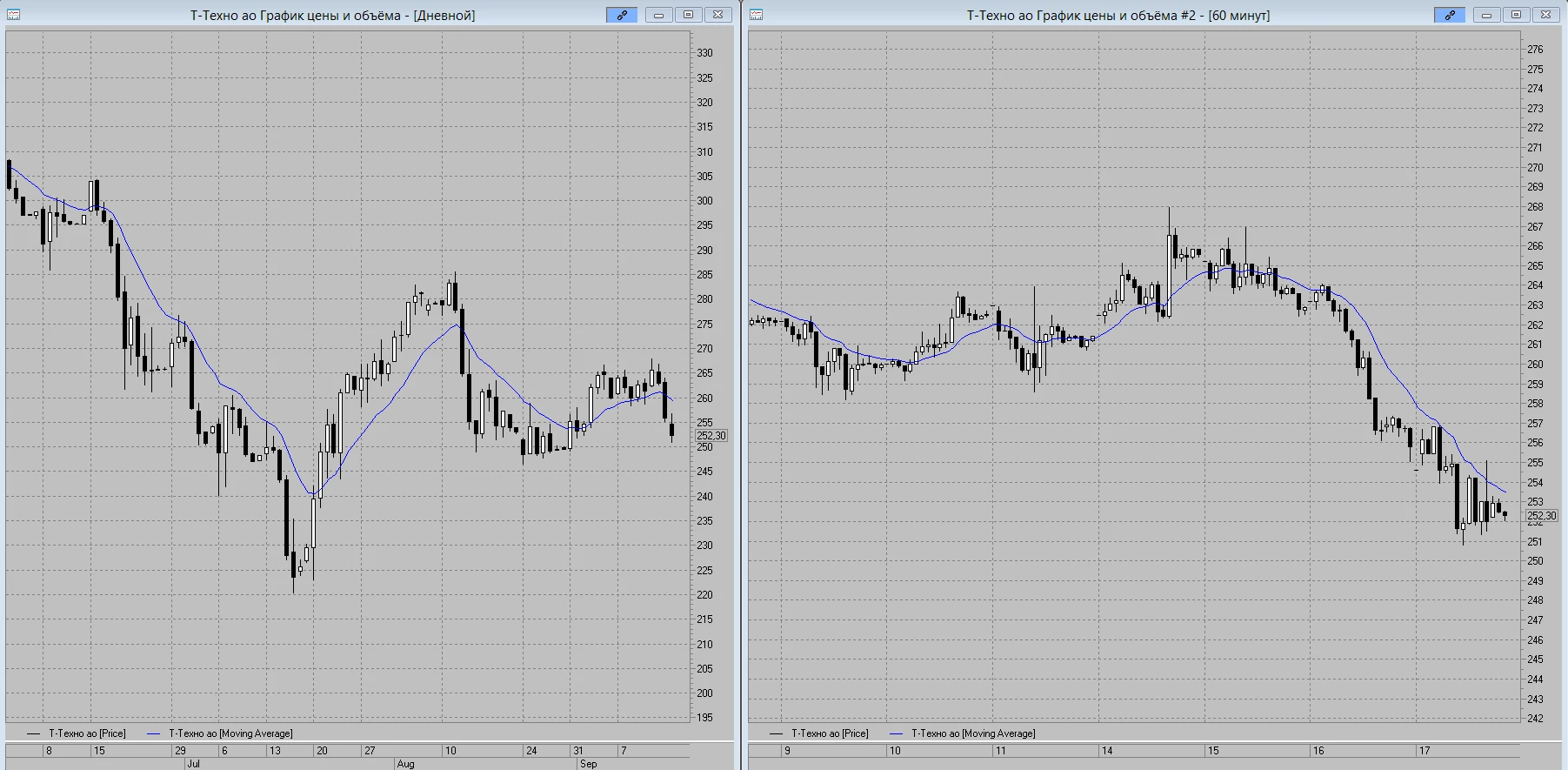The height and width of the screenshot is (770, 1568).
Task: Click the 252,30 price marker on the daily axis
Action: [711, 436]
